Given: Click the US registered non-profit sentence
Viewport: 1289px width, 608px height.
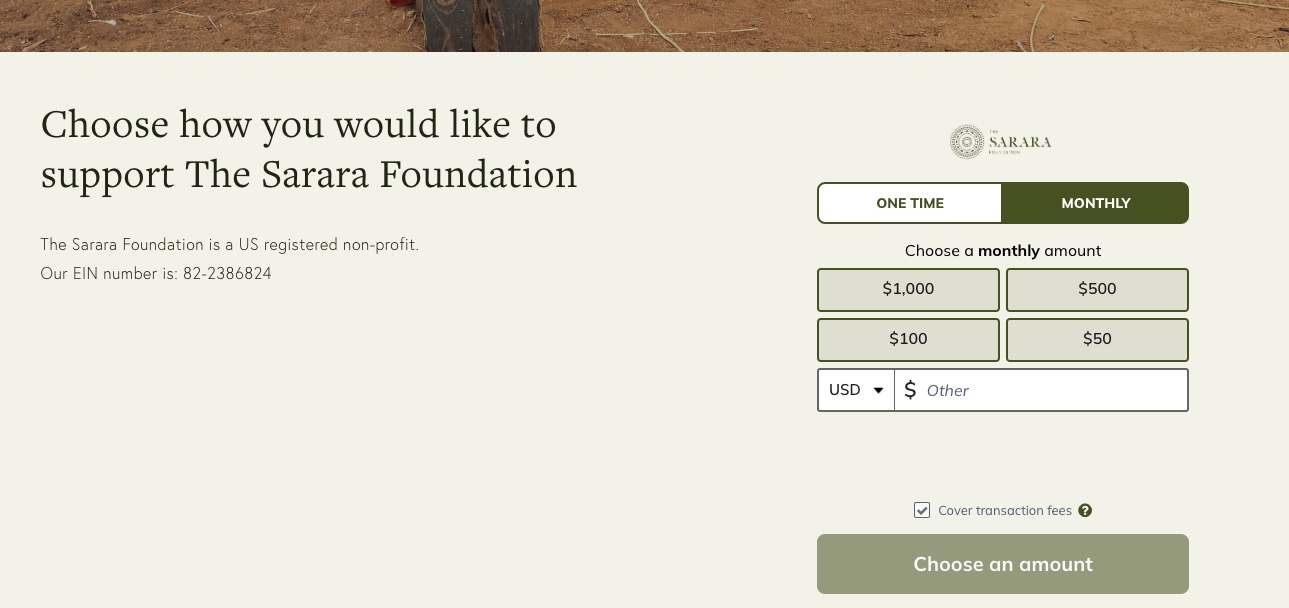Looking at the screenshot, I should (x=229, y=244).
